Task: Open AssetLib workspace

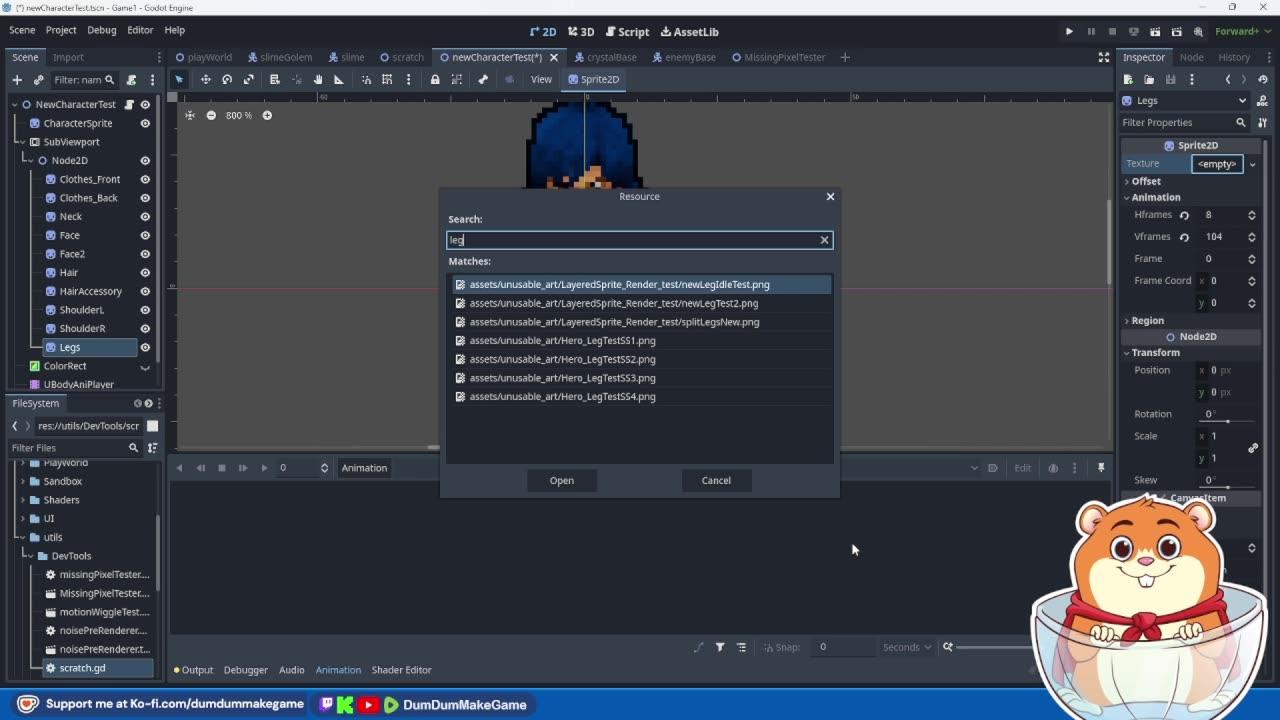Action: [x=689, y=32]
